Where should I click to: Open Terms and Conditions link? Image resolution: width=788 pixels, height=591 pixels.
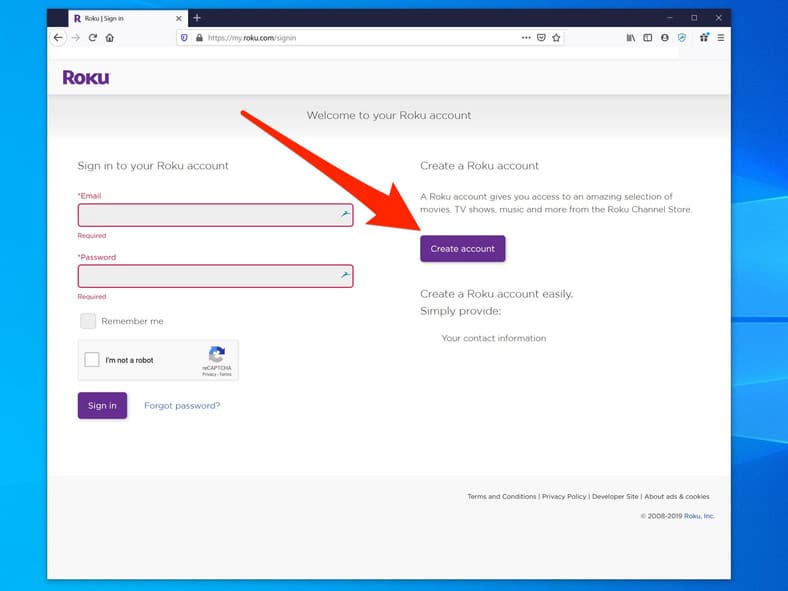tap(502, 497)
